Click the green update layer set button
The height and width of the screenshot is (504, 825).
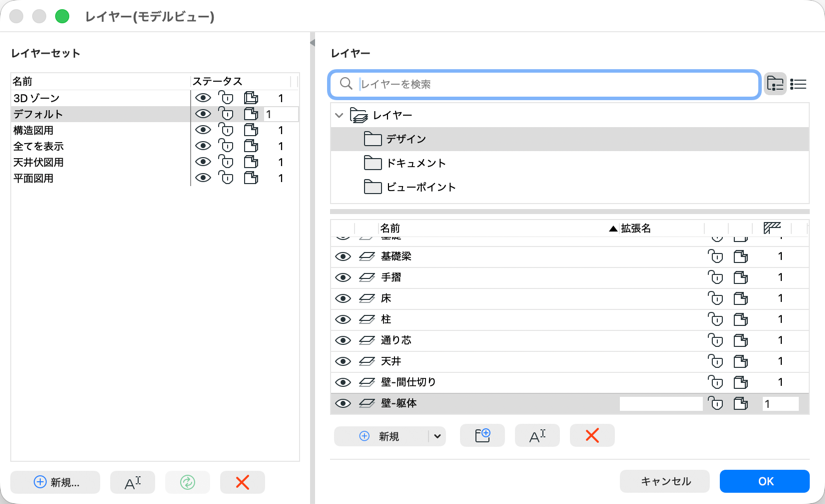(188, 482)
